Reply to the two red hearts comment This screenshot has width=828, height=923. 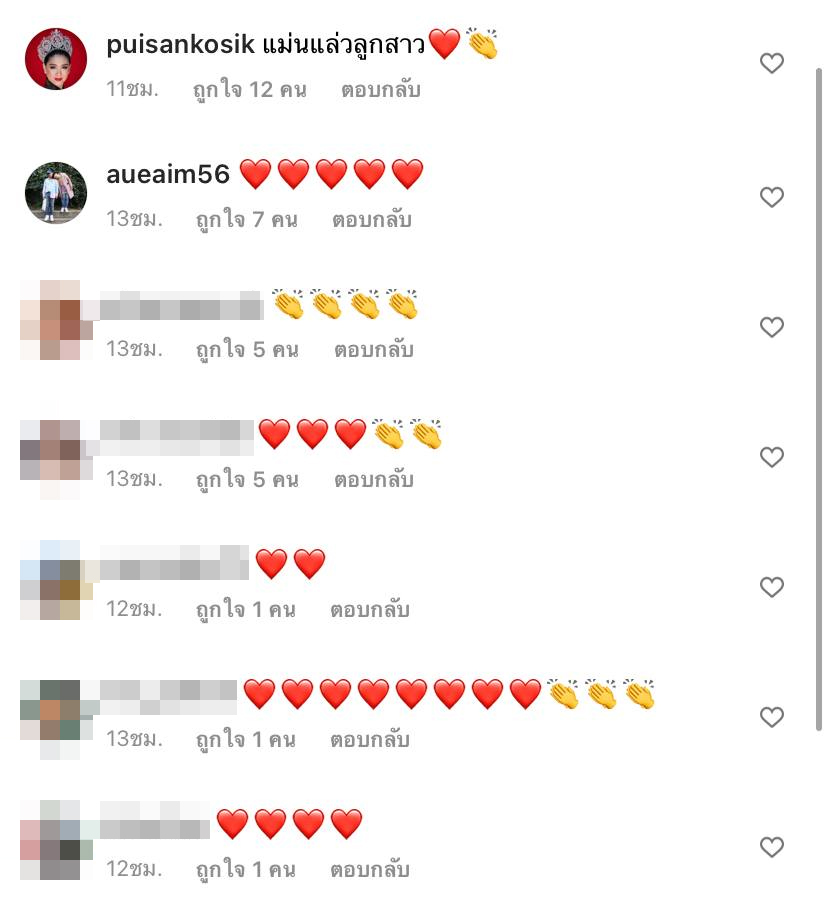[370, 610]
